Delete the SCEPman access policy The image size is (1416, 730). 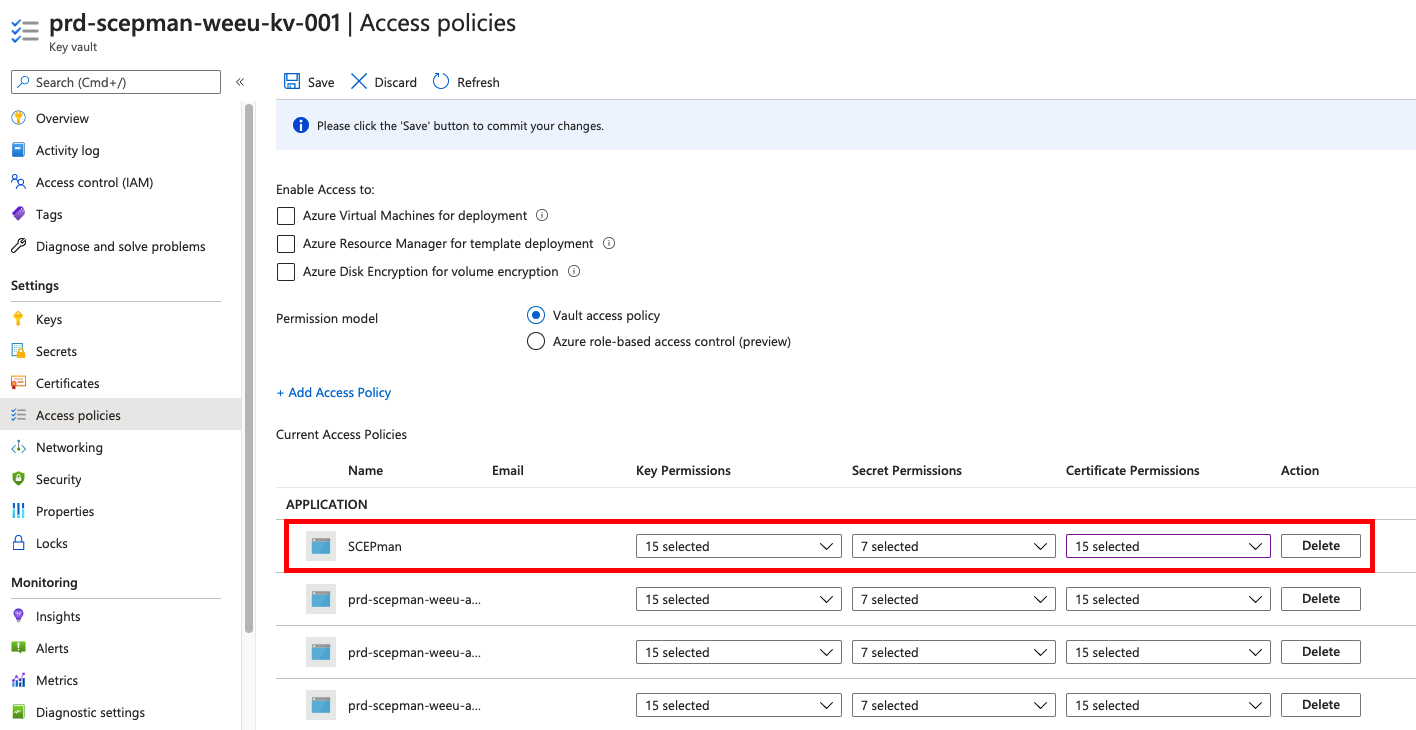[x=1320, y=546]
